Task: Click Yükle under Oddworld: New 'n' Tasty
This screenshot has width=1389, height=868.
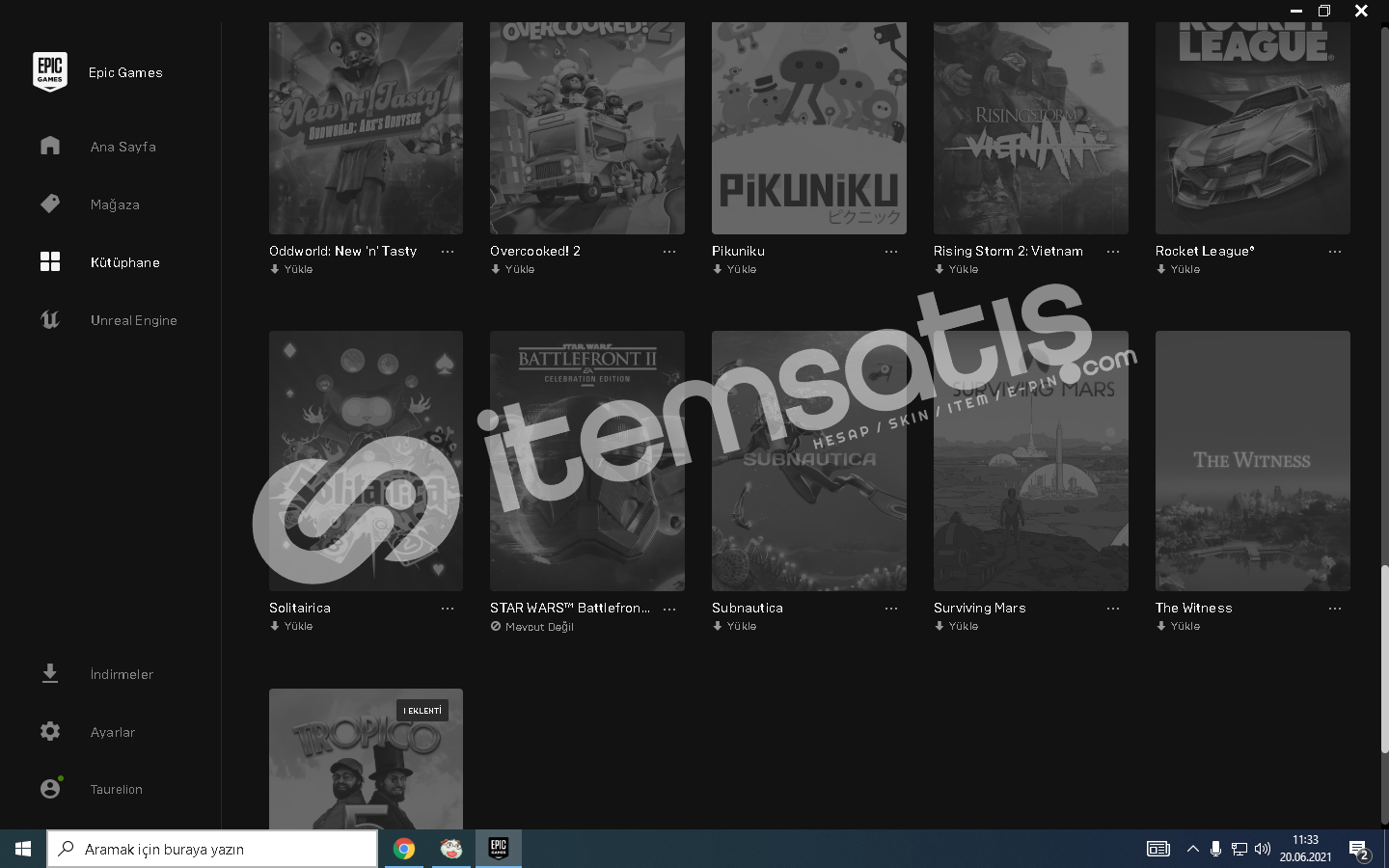Action: click(x=291, y=269)
